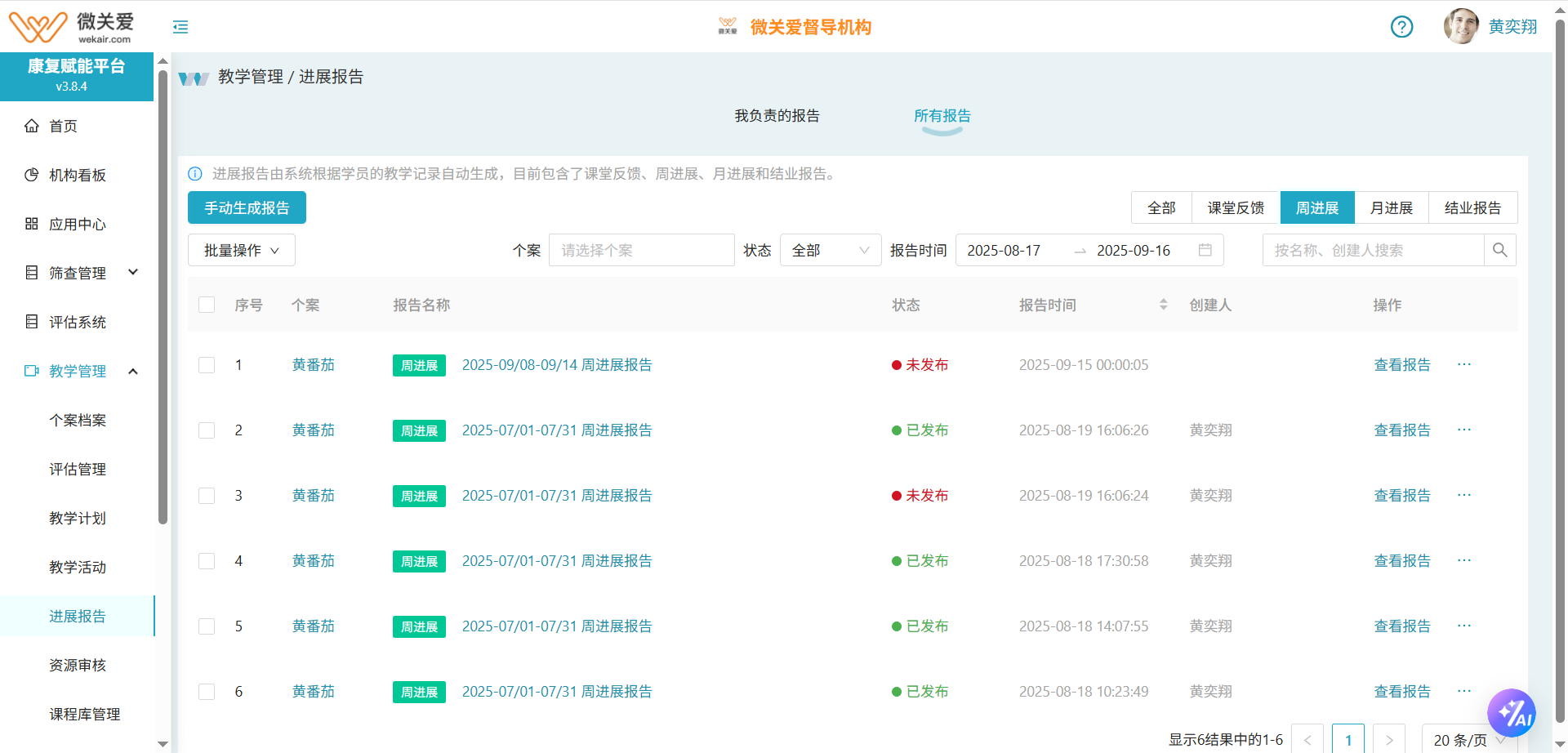This screenshot has height=753, width=1568.
Task: Click the name and creator search field
Action: (1372, 250)
